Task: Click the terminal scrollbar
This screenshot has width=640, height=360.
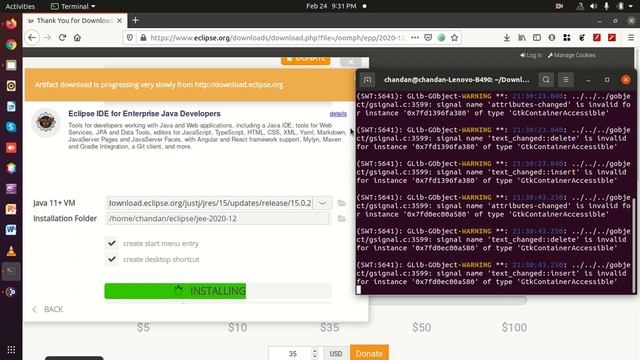Action: (634, 245)
